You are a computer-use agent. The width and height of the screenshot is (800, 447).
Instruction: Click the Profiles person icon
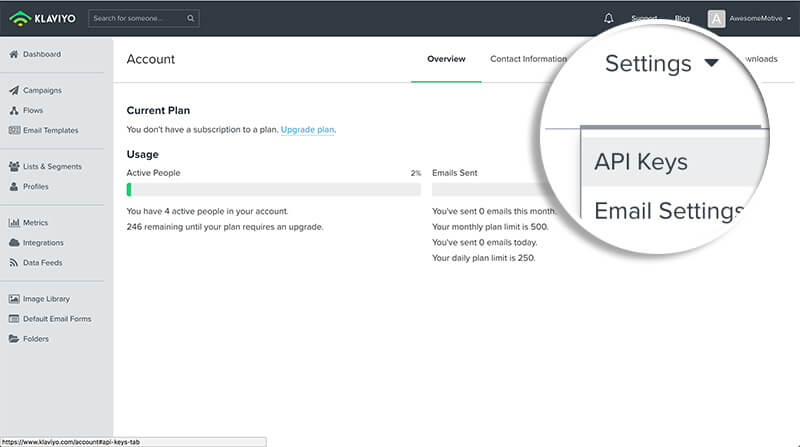coord(14,187)
